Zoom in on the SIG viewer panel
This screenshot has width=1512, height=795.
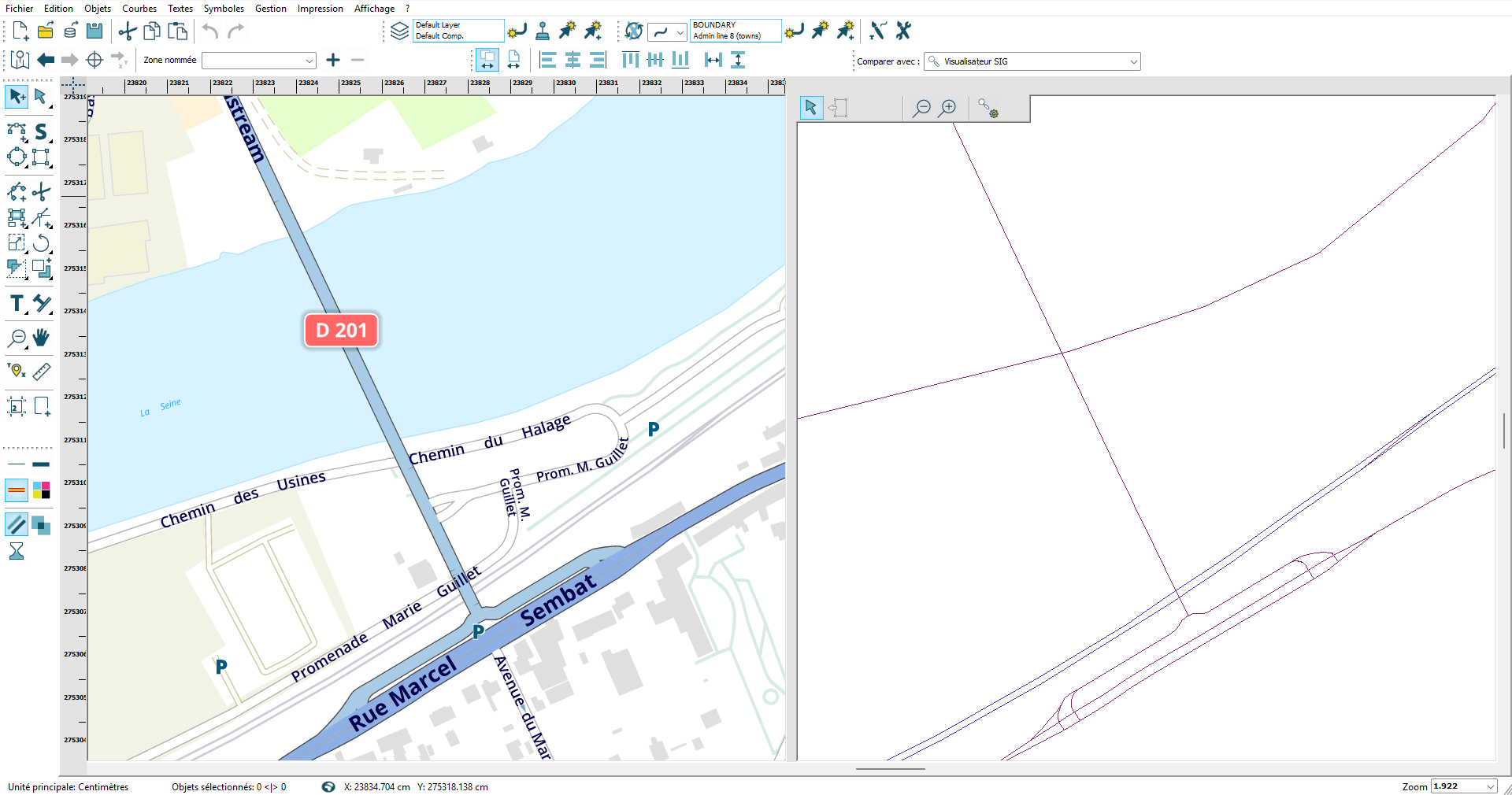948,108
